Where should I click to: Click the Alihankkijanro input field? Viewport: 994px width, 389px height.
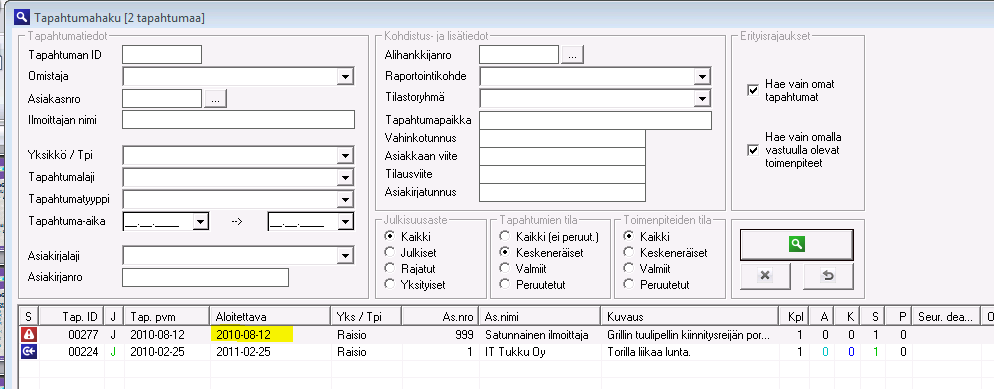click(519, 55)
